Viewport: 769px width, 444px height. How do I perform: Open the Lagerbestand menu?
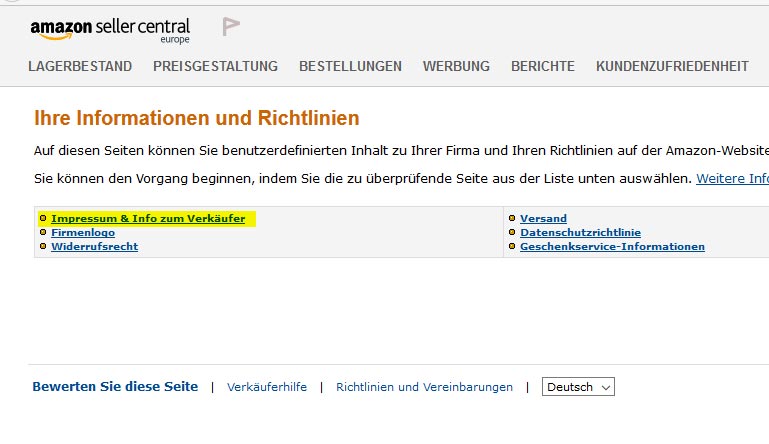(x=80, y=66)
